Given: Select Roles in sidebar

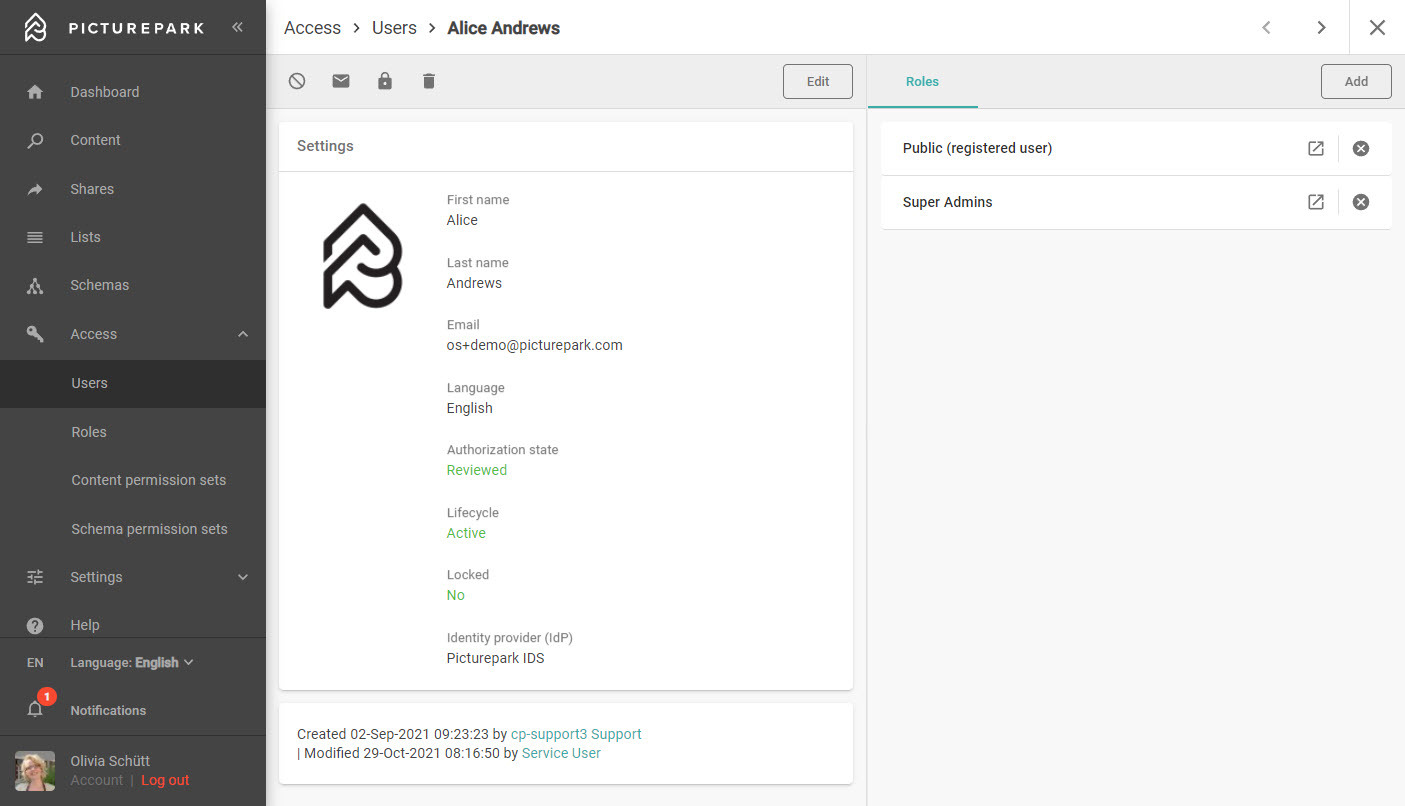Looking at the screenshot, I should coord(133,432).
